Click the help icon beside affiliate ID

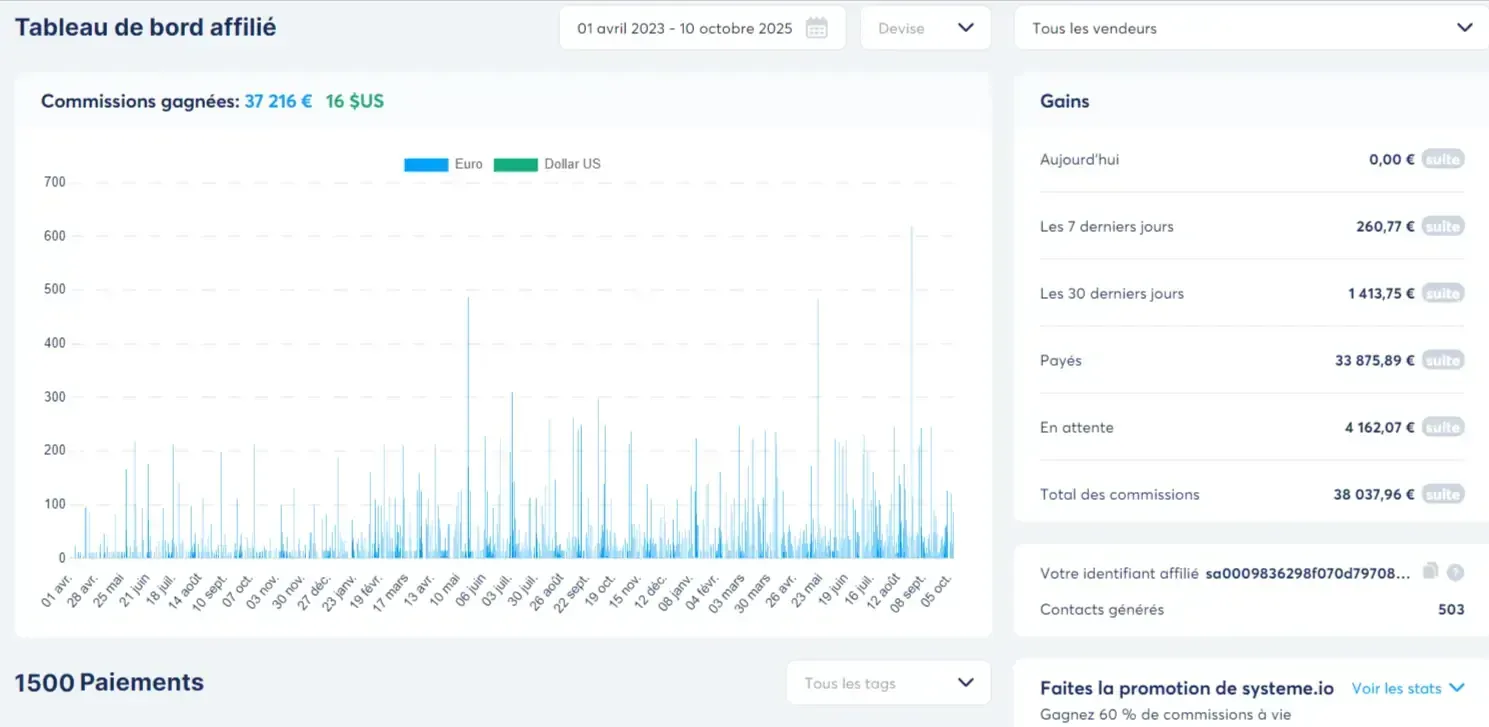click(x=1456, y=572)
